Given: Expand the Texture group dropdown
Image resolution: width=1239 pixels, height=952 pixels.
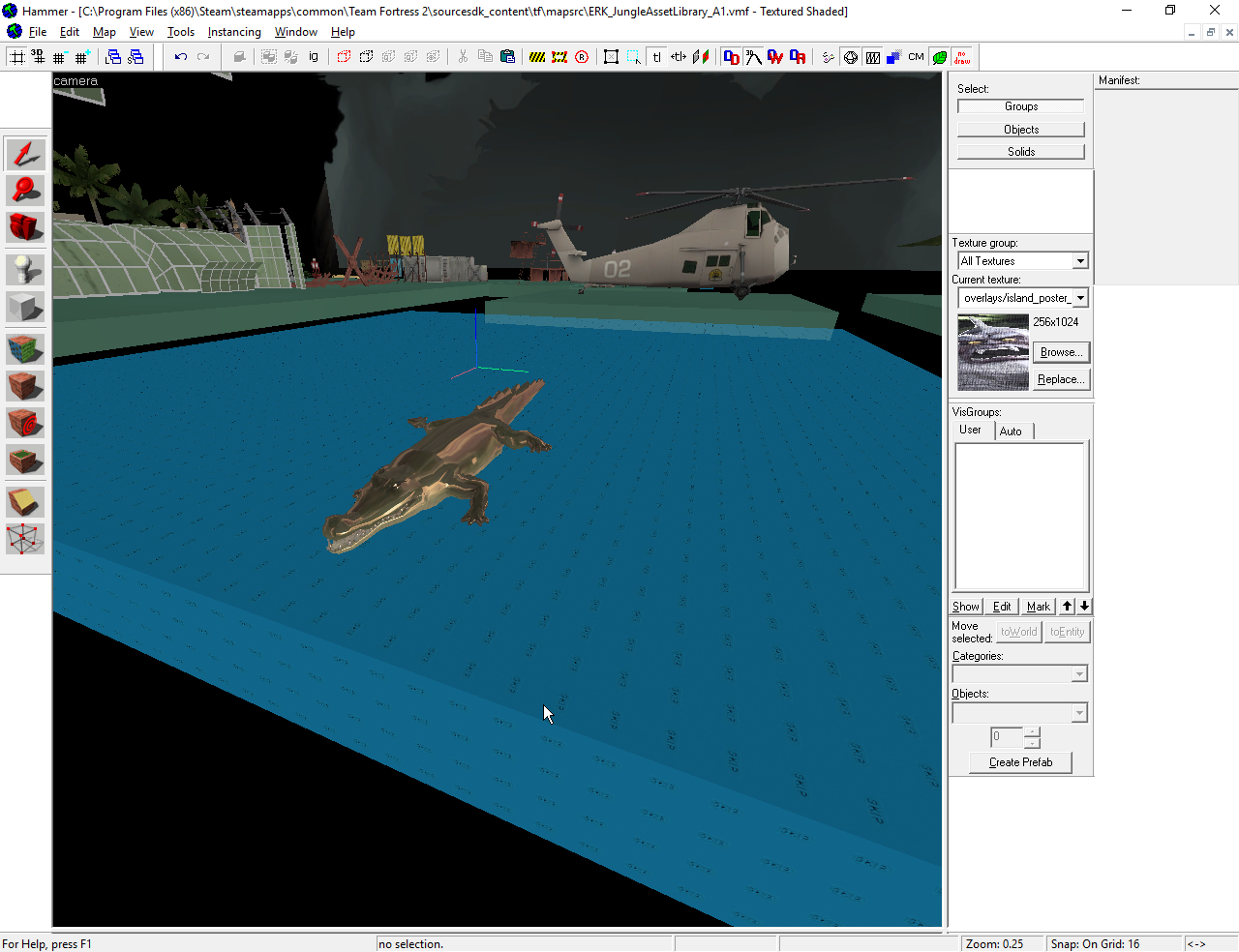Looking at the screenshot, I should coord(1080,261).
